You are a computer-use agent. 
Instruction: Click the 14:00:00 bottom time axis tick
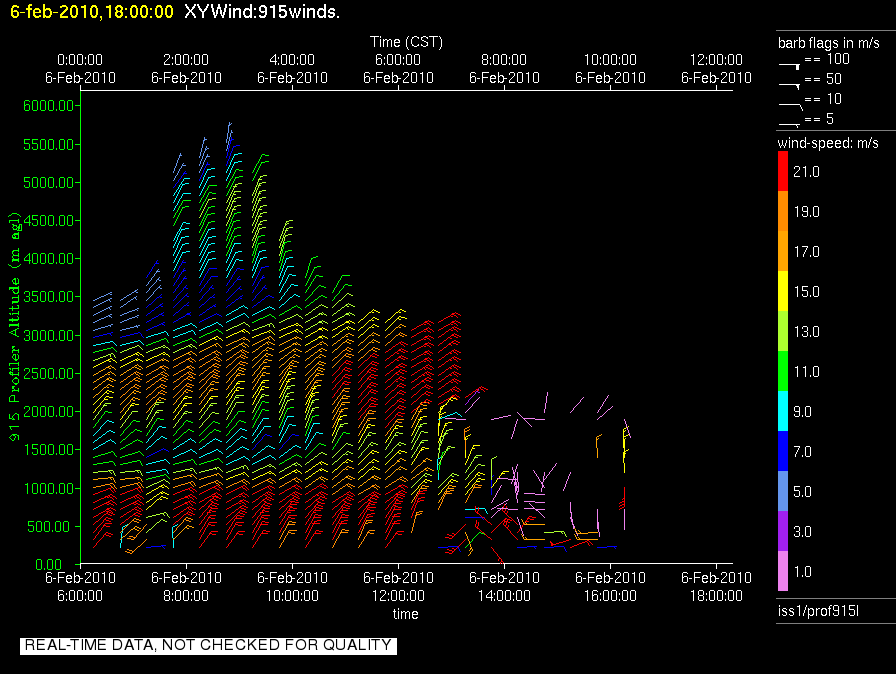point(504,595)
